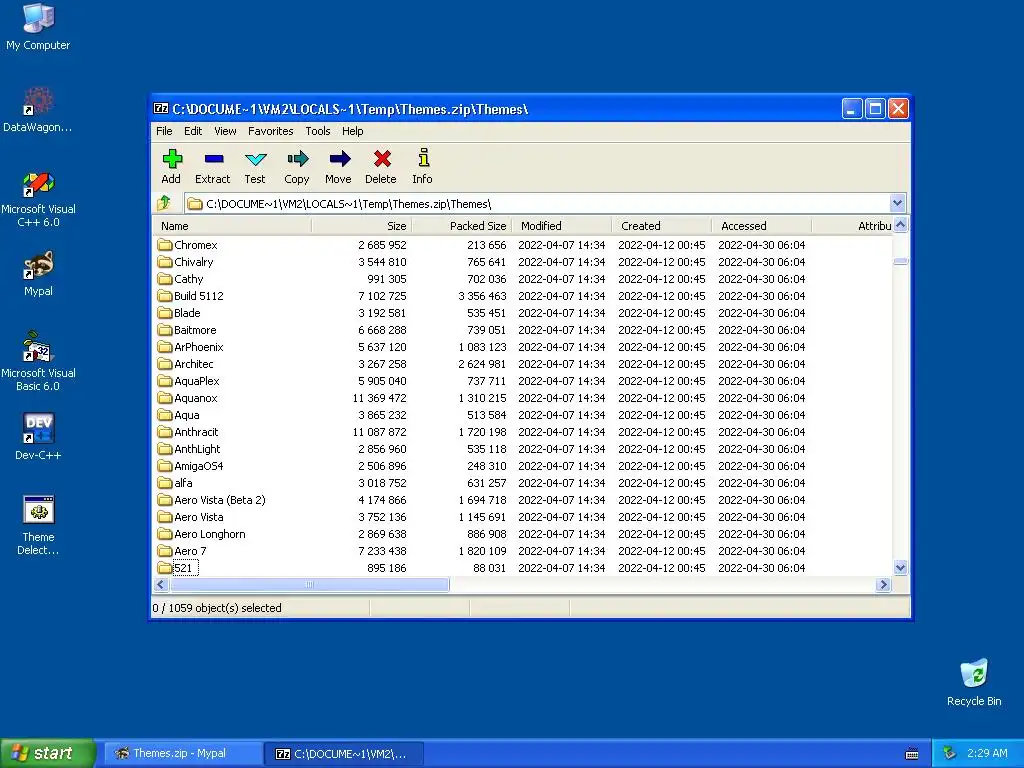Screen dimensions: 1024x768
Task: Go up one folder level
Action: tap(165, 203)
